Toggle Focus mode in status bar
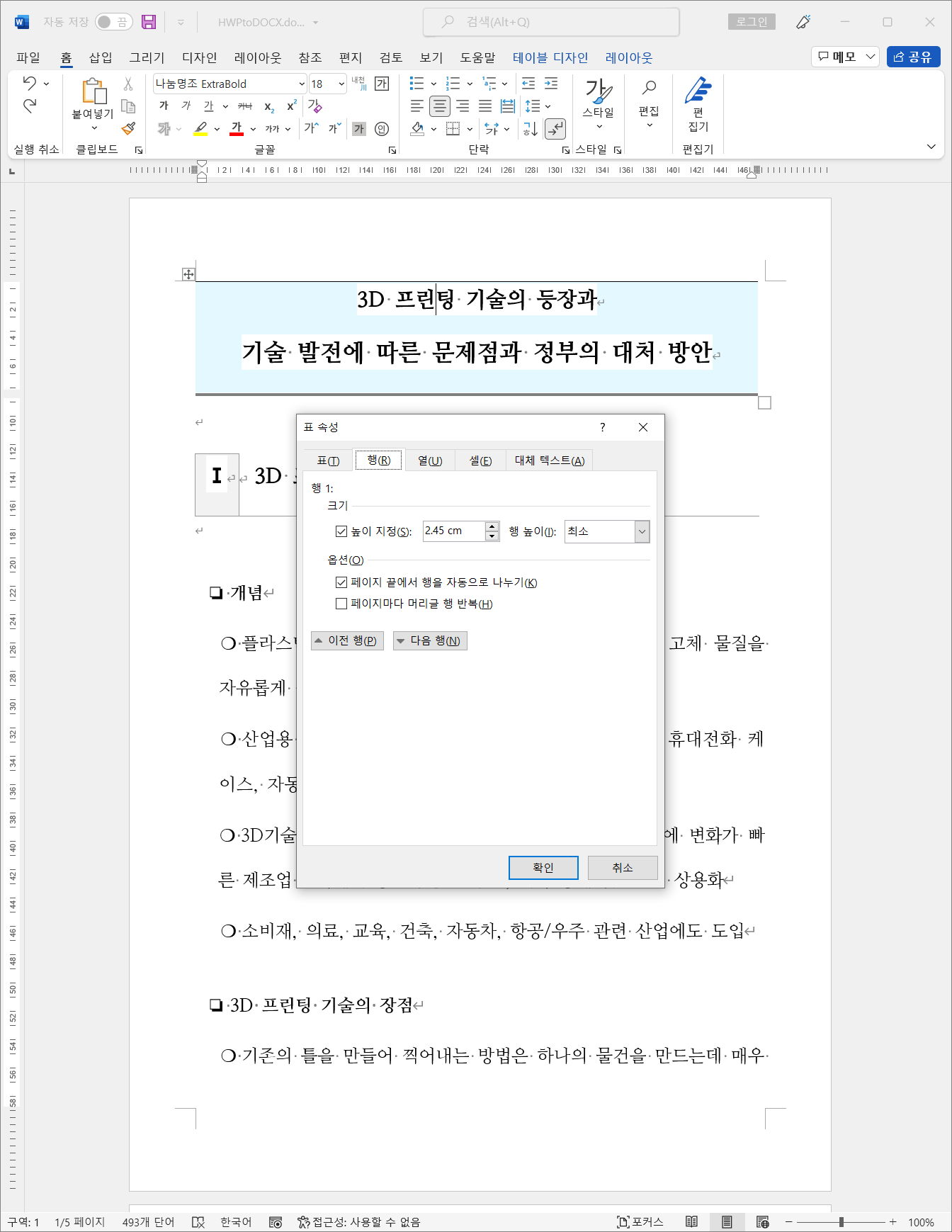The image size is (952, 1232). point(640,1221)
